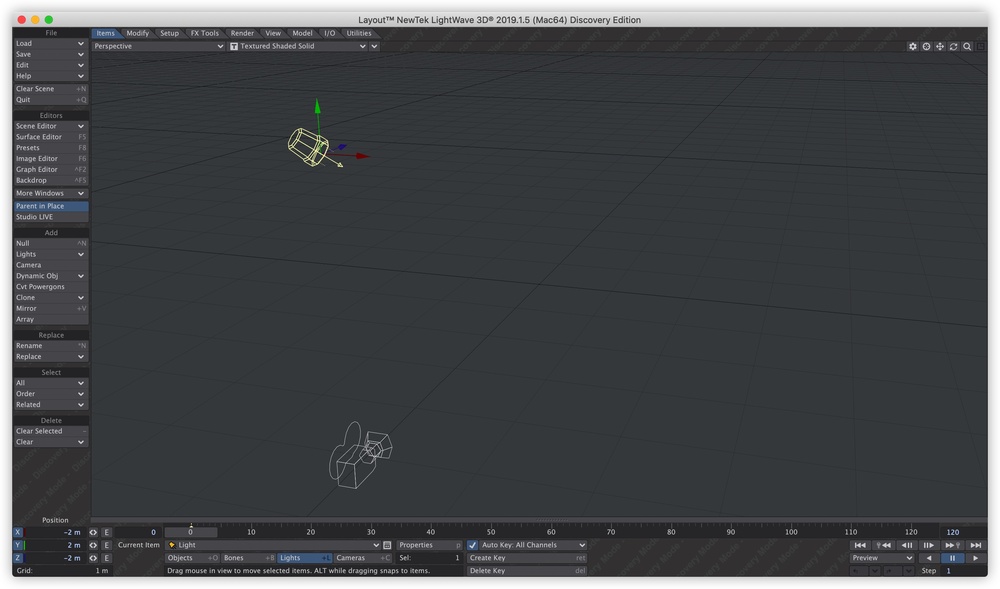Click the end frame 120 field
The width and height of the screenshot is (1000, 589).
(963, 532)
